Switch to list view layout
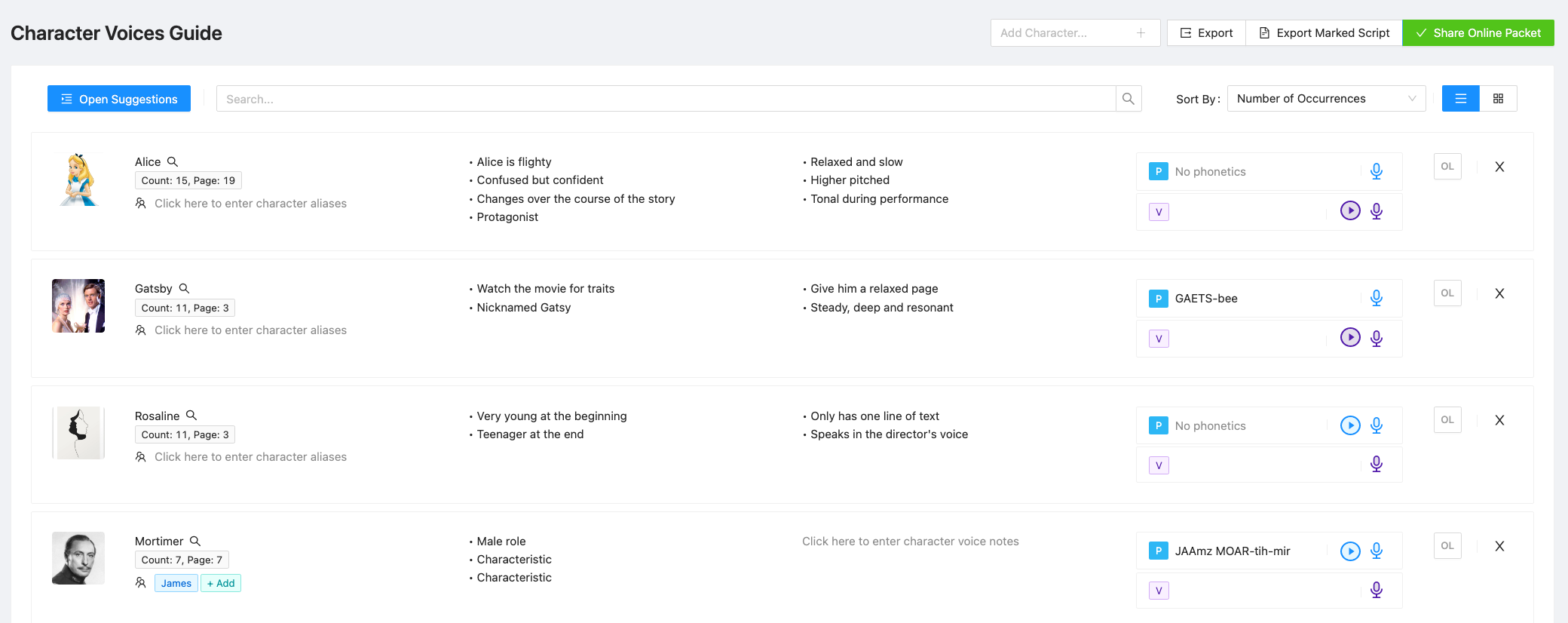 click(x=1460, y=99)
